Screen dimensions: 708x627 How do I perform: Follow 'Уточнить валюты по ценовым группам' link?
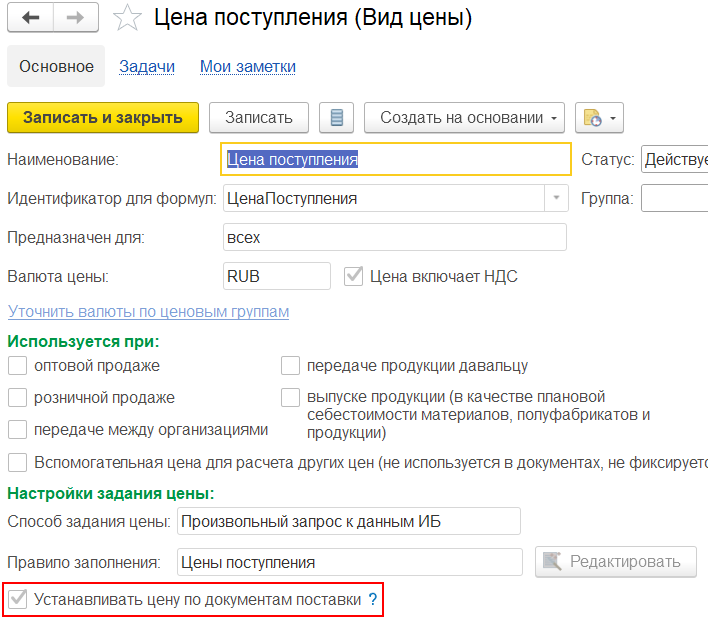pos(148,312)
